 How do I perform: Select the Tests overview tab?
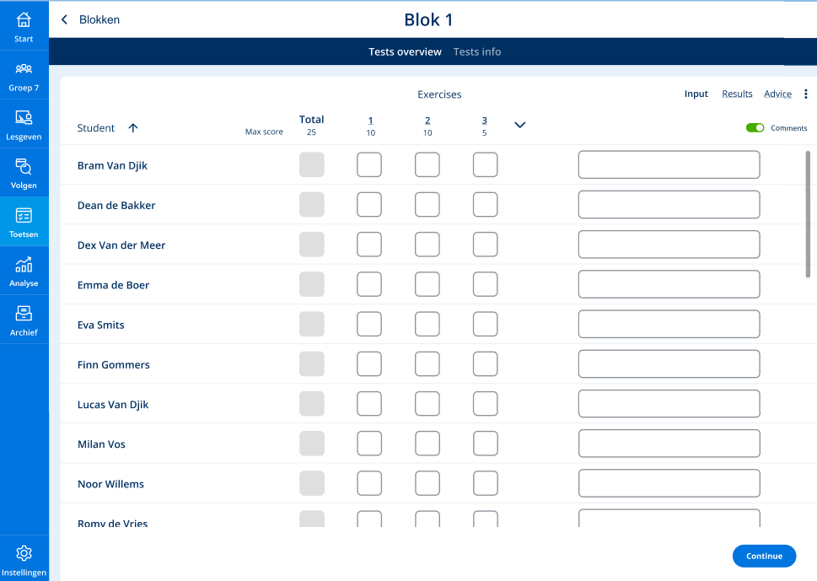pyautogui.click(x=405, y=52)
